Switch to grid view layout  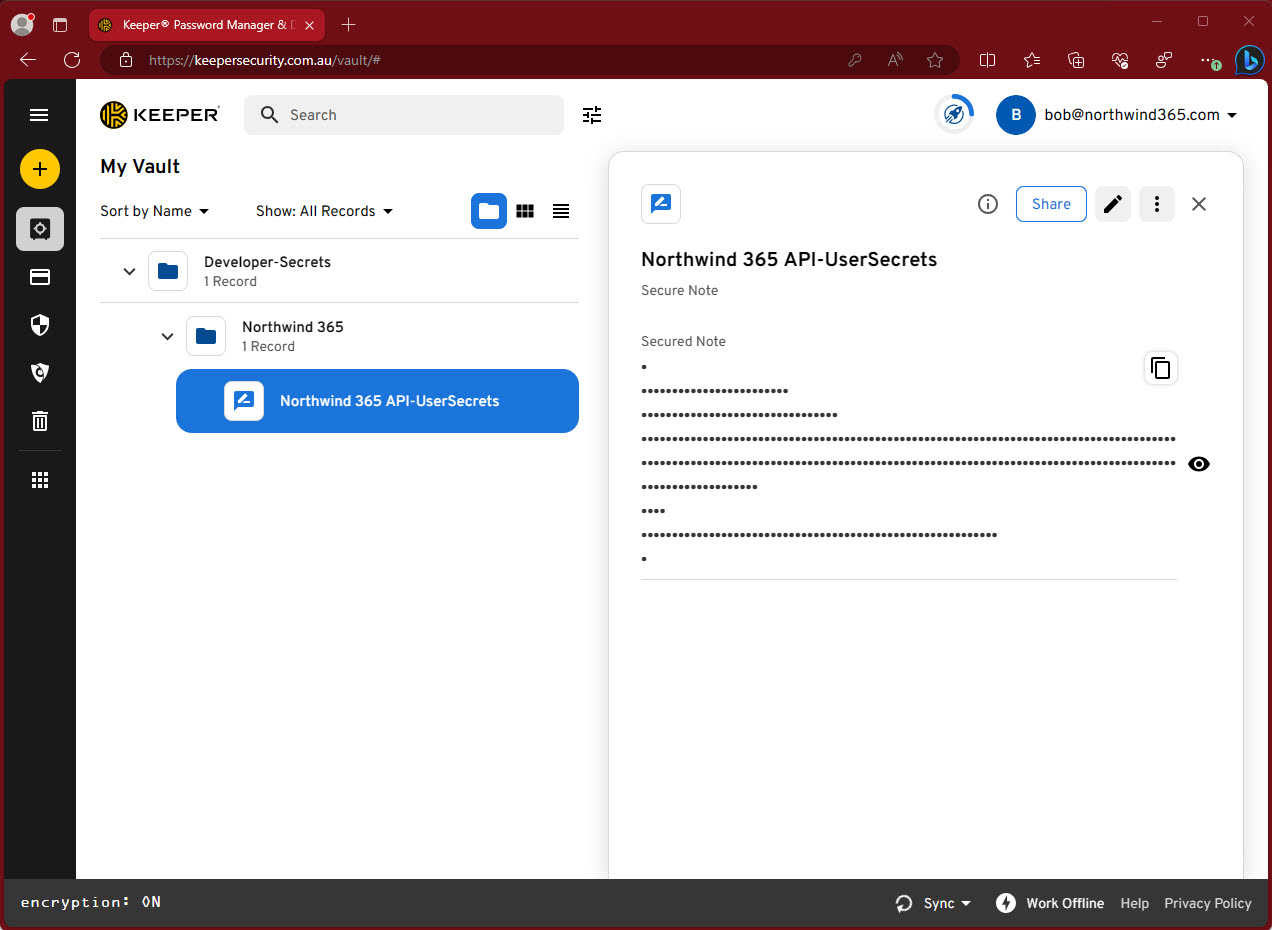pyautogui.click(x=525, y=211)
